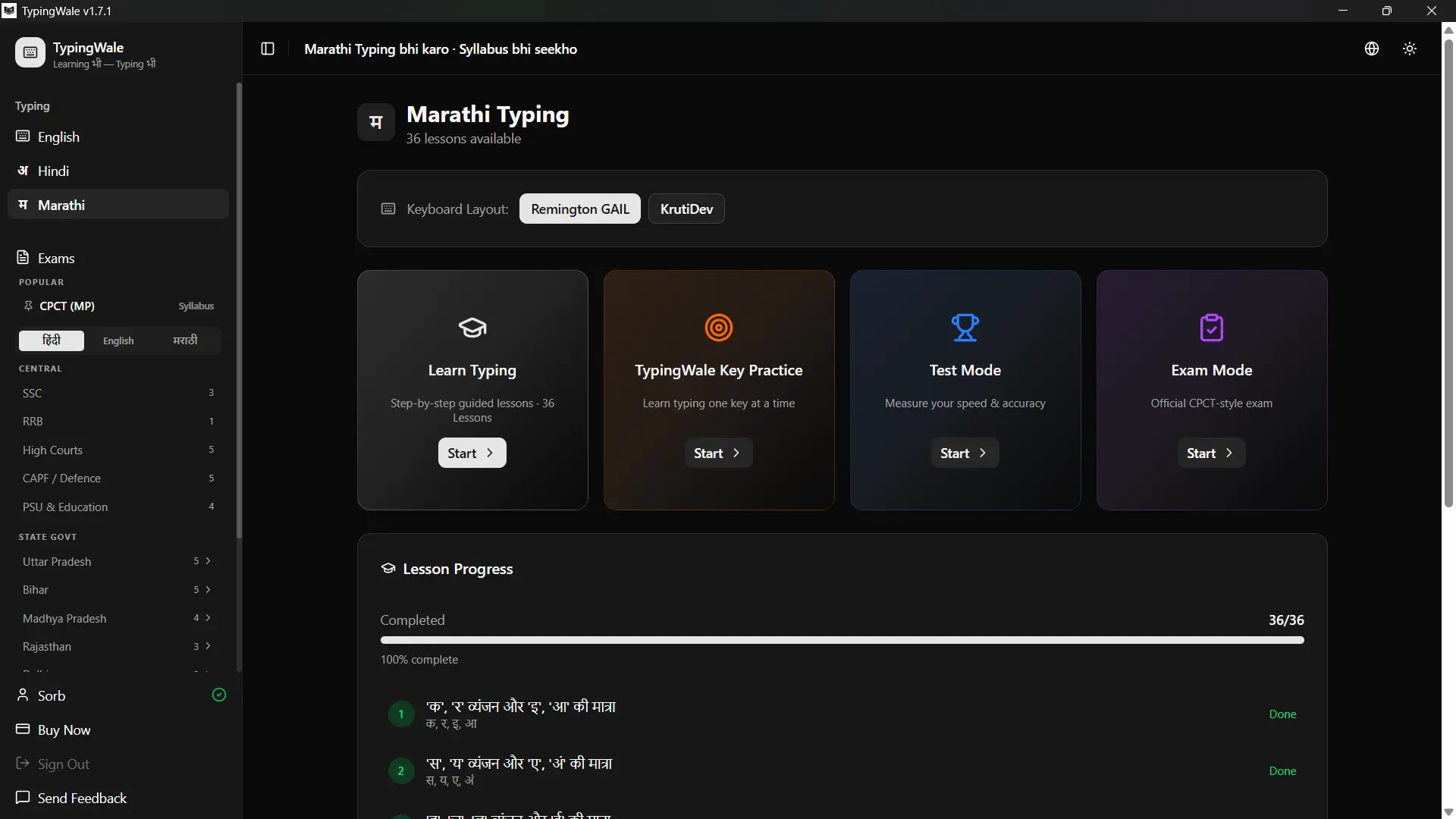The height and width of the screenshot is (819, 1456).
Task: Select Remington GAIL keyboard layout
Action: tap(580, 209)
